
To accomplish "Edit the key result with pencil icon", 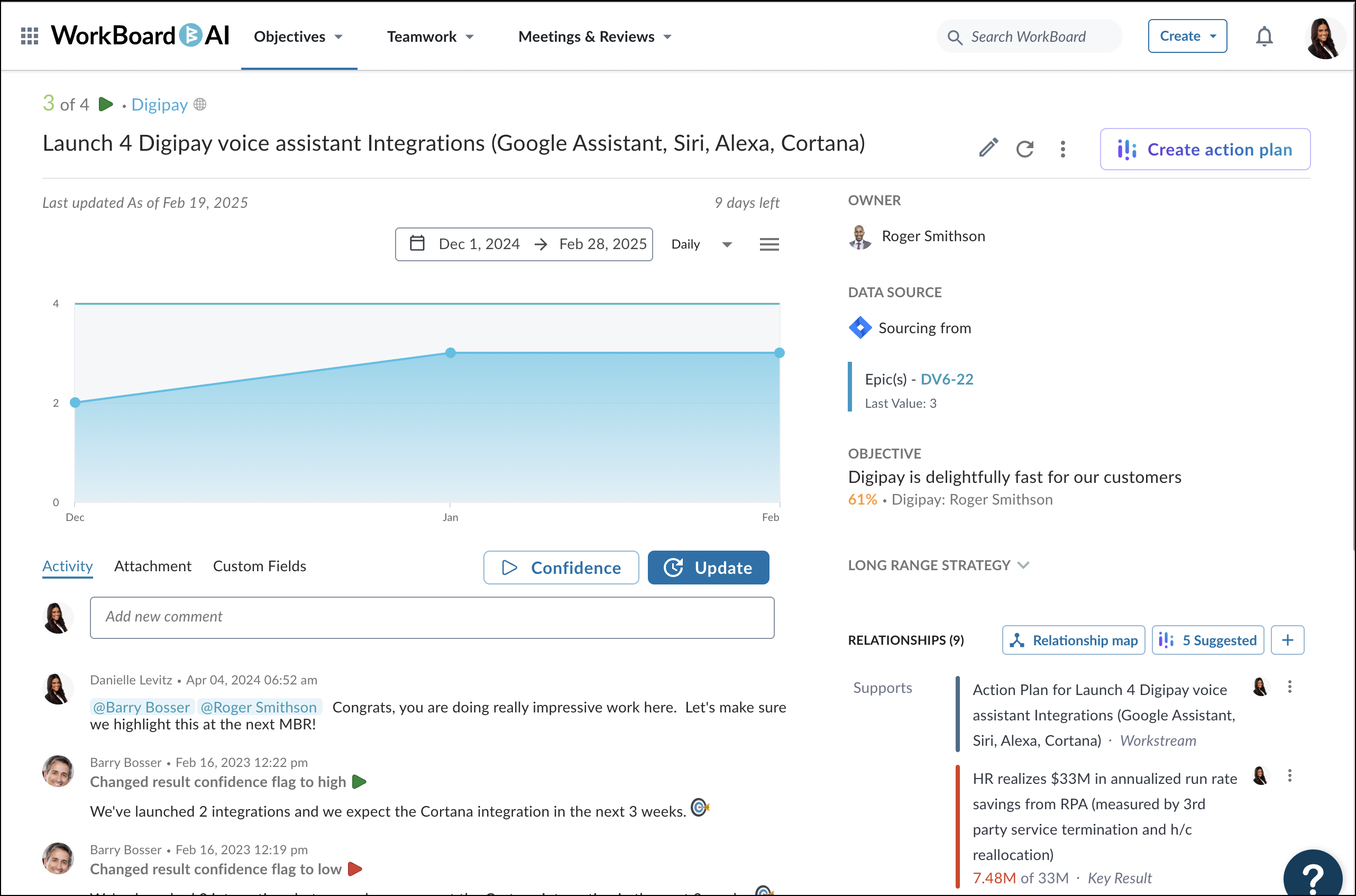I will click(x=988, y=148).
